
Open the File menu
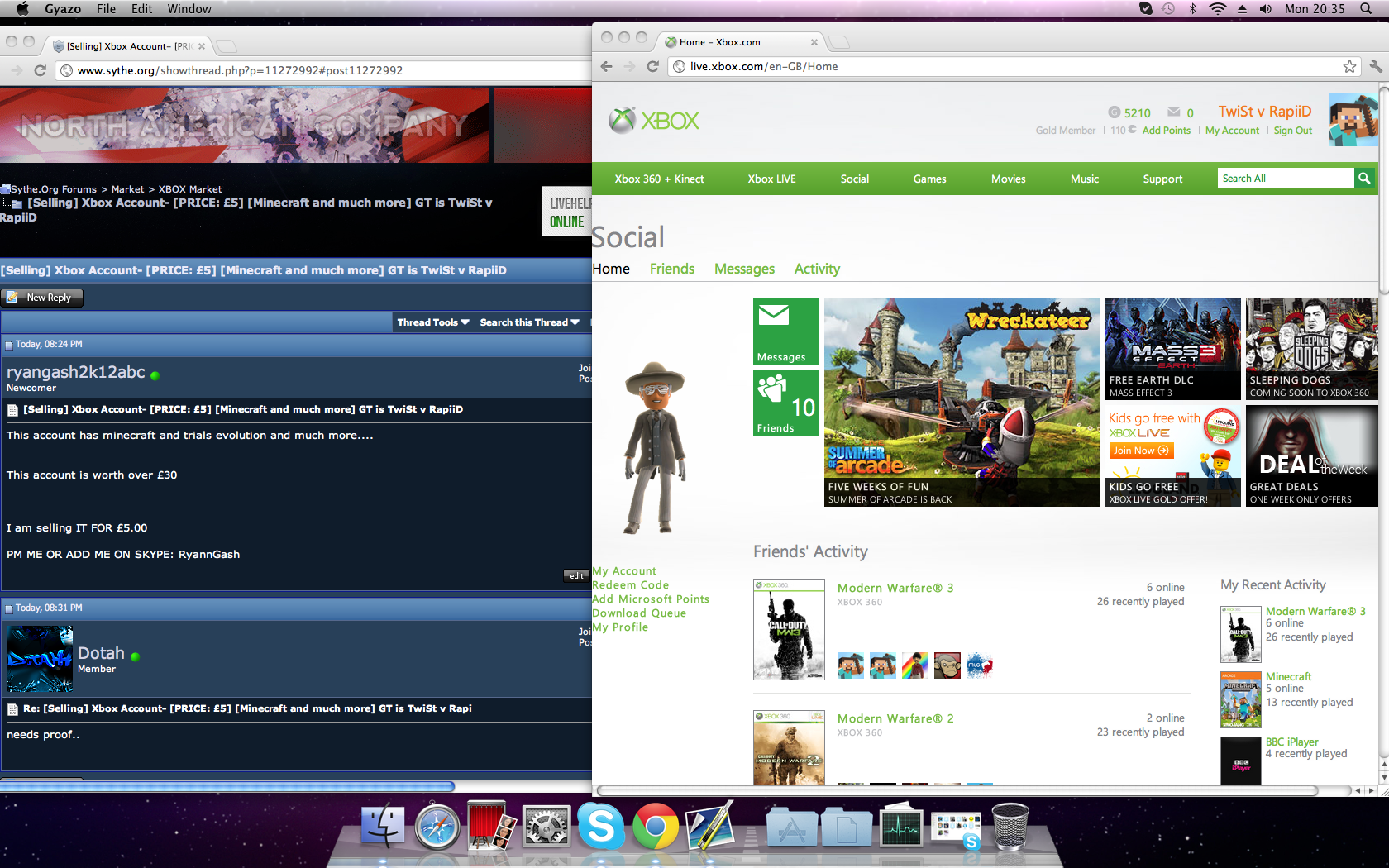(x=106, y=8)
